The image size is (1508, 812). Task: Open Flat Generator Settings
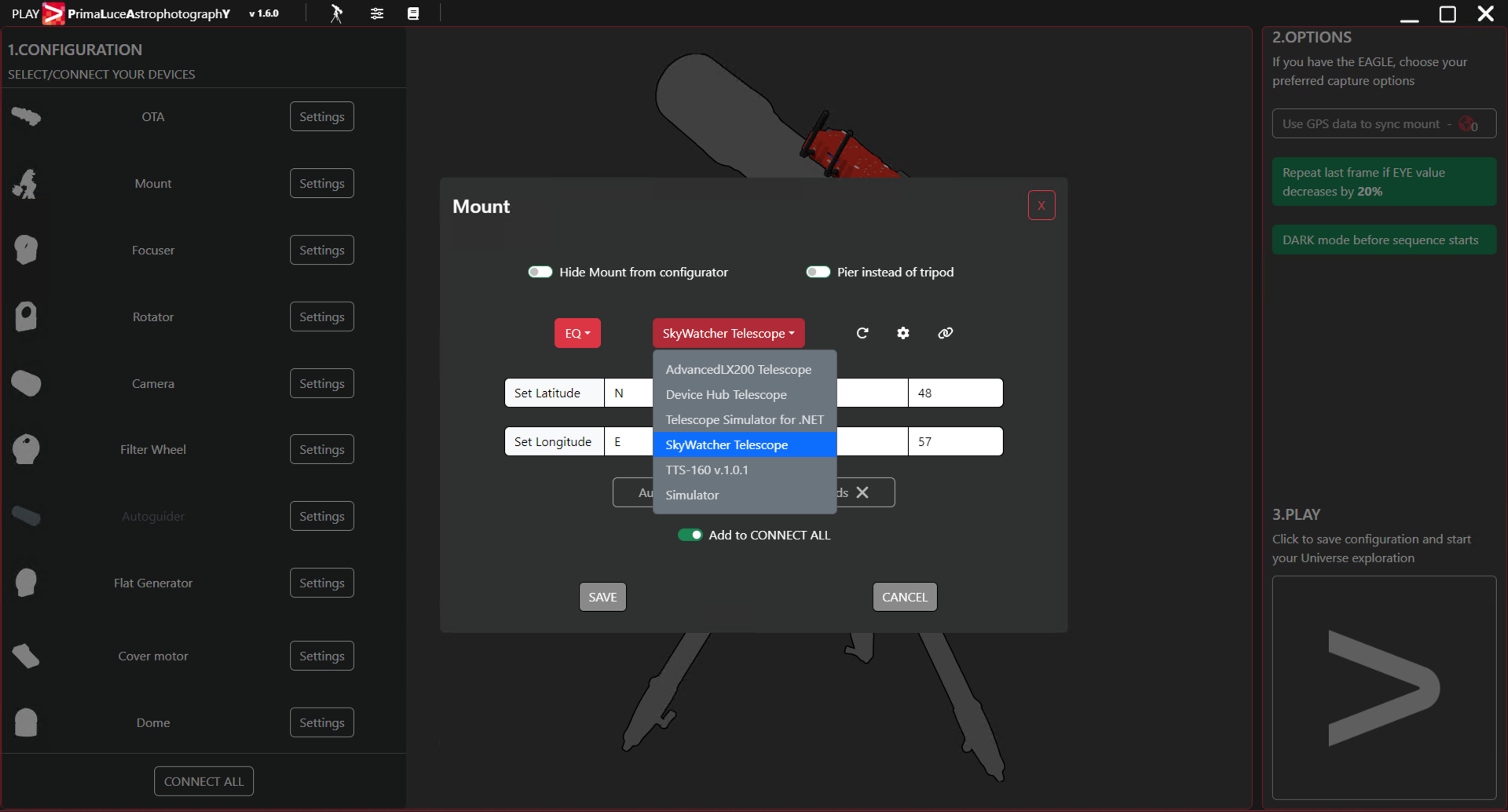pyautogui.click(x=322, y=583)
